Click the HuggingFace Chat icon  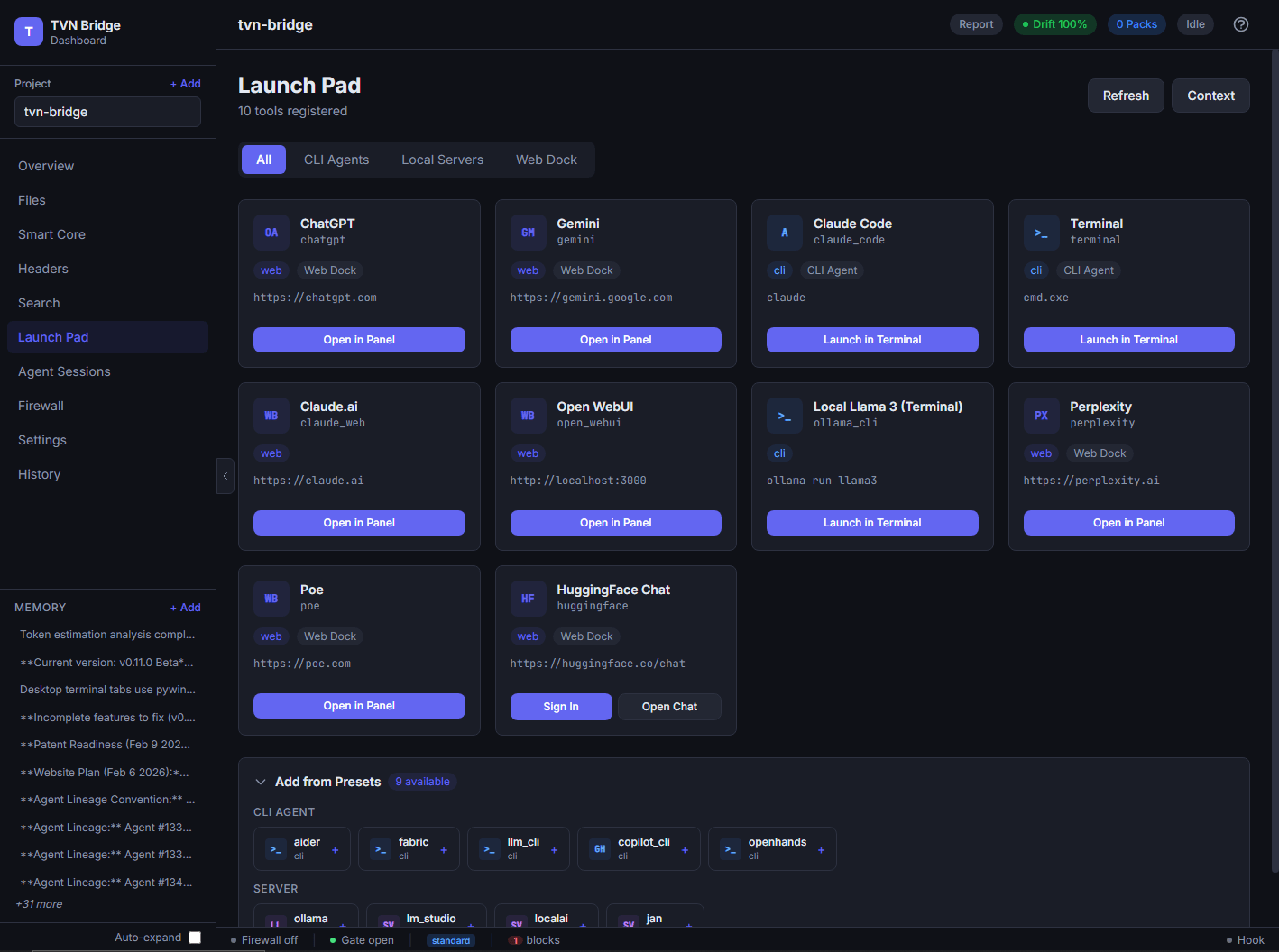528,598
